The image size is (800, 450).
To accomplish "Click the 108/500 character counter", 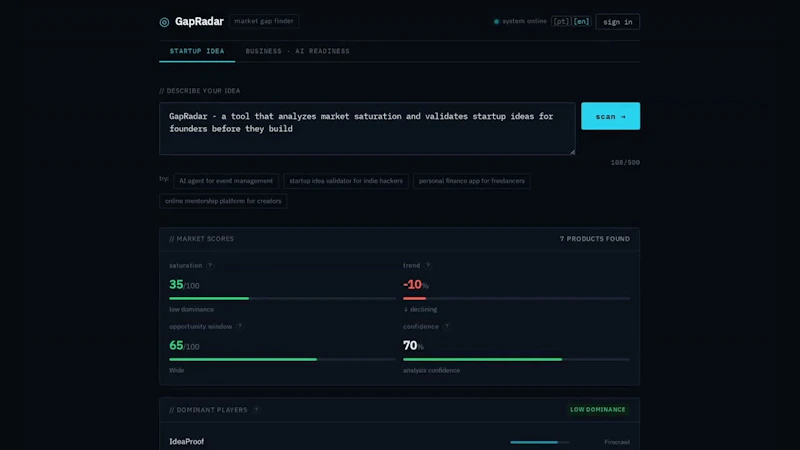I will (x=625, y=162).
